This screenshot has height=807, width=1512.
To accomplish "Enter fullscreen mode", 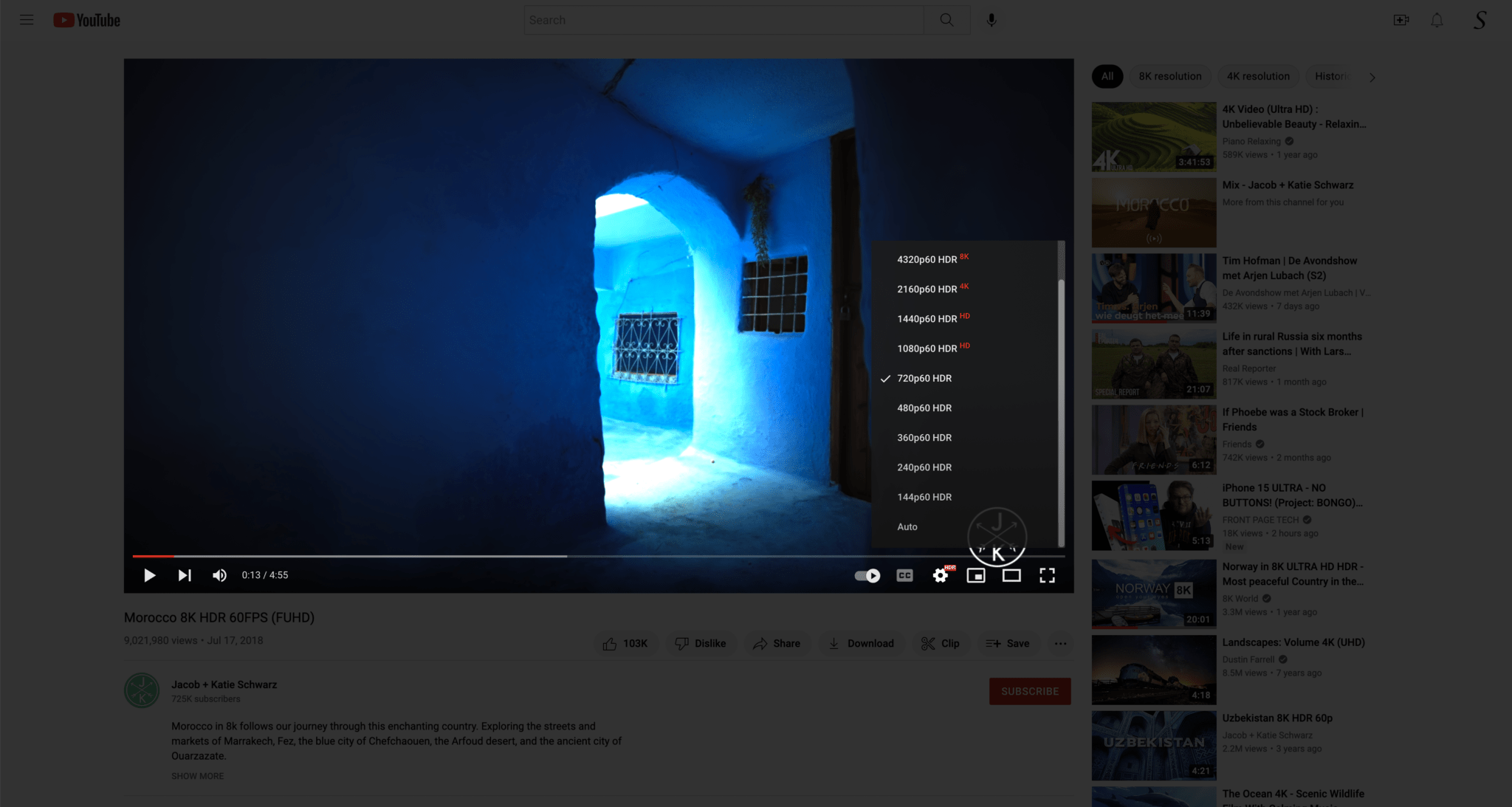I will (x=1047, y=575).
